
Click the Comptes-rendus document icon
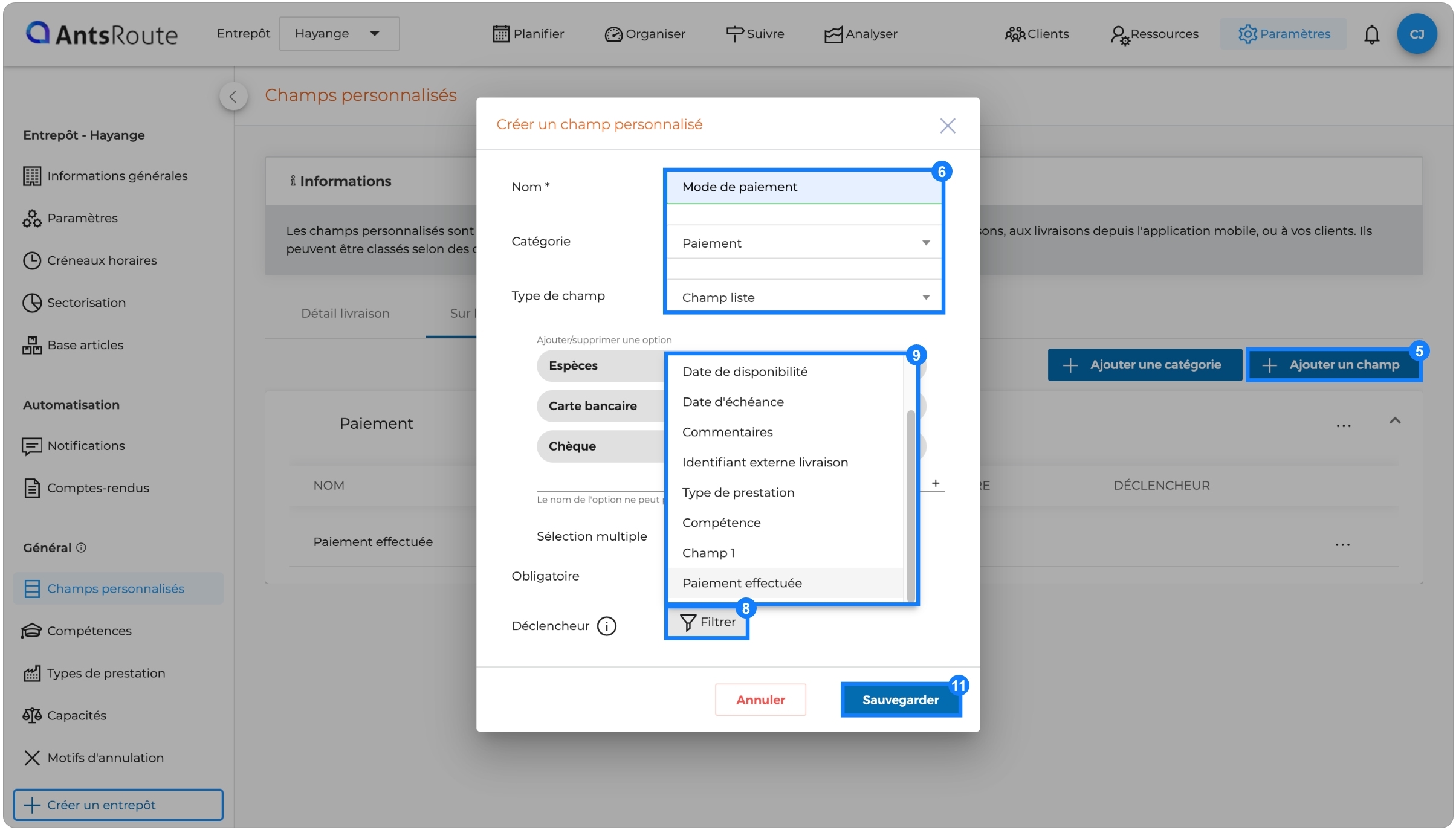click(32, 488)
